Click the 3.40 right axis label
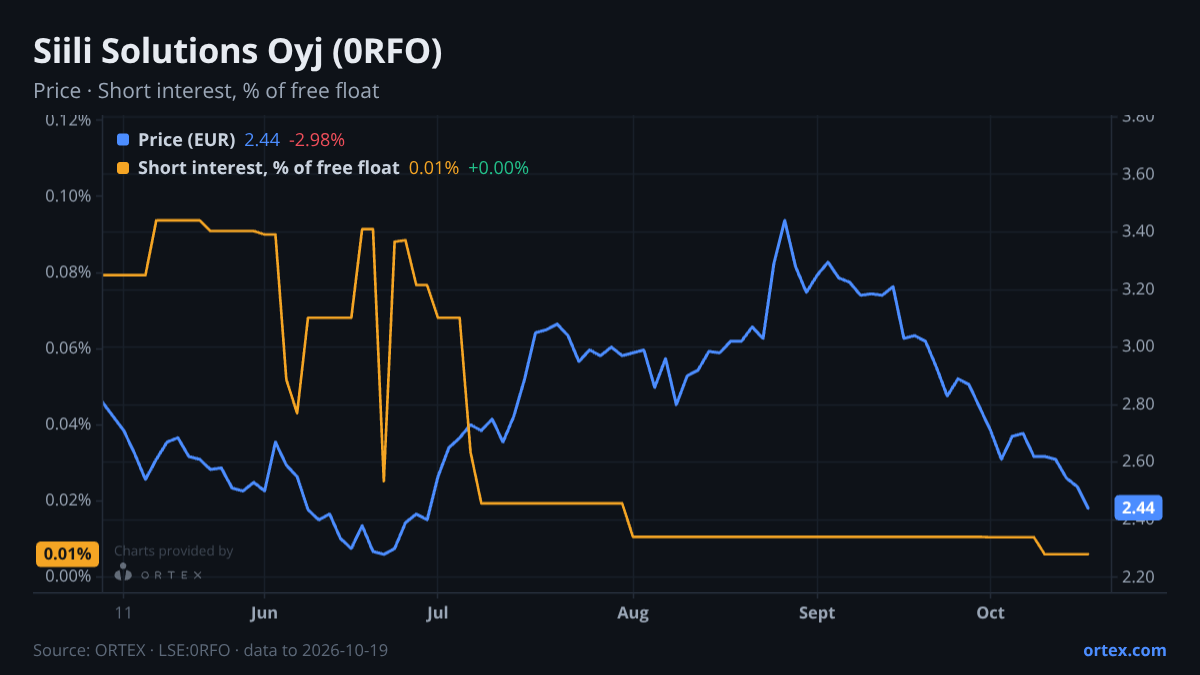 point(1139,232)
